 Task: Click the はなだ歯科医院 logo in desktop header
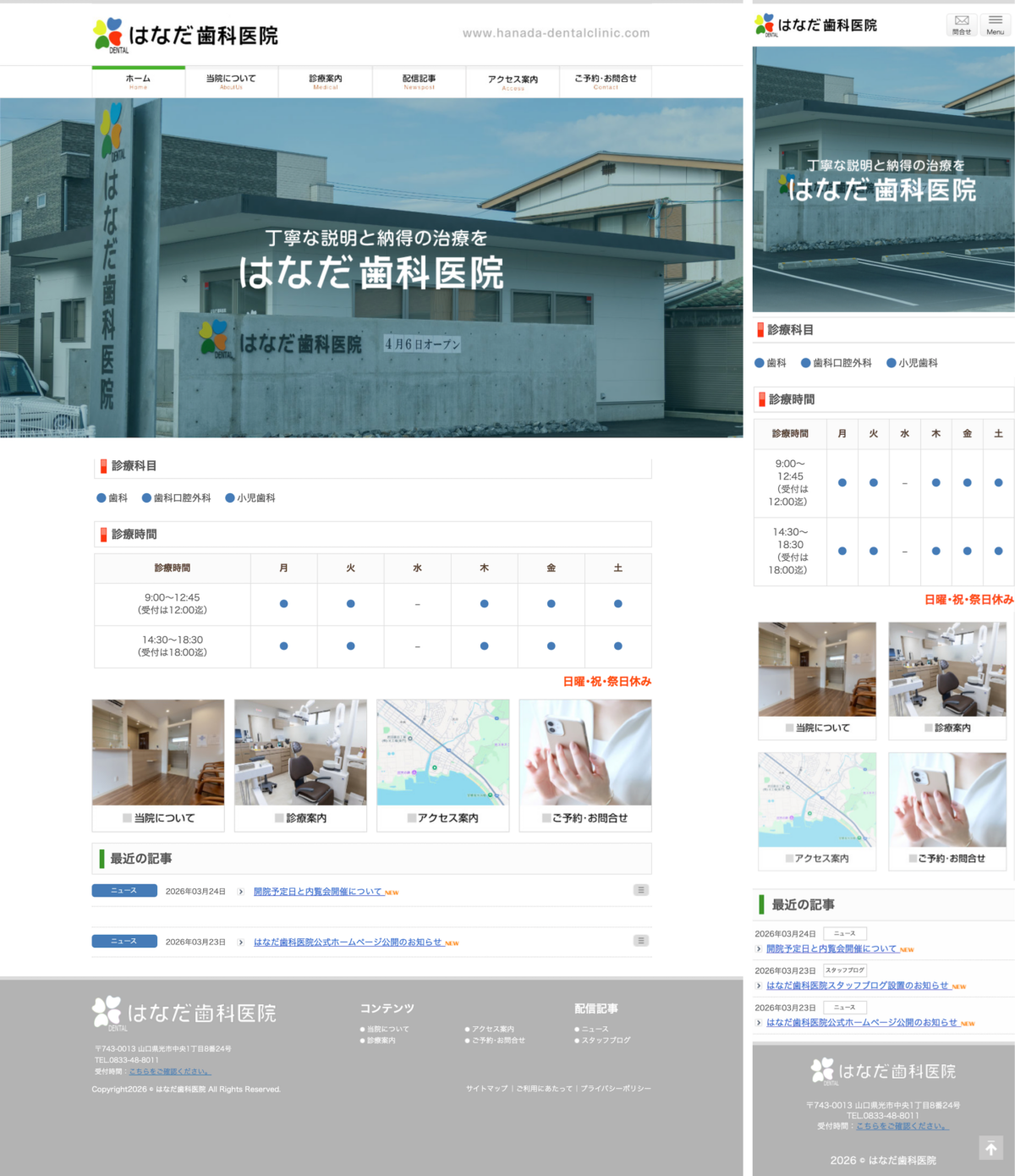point(186,36)
